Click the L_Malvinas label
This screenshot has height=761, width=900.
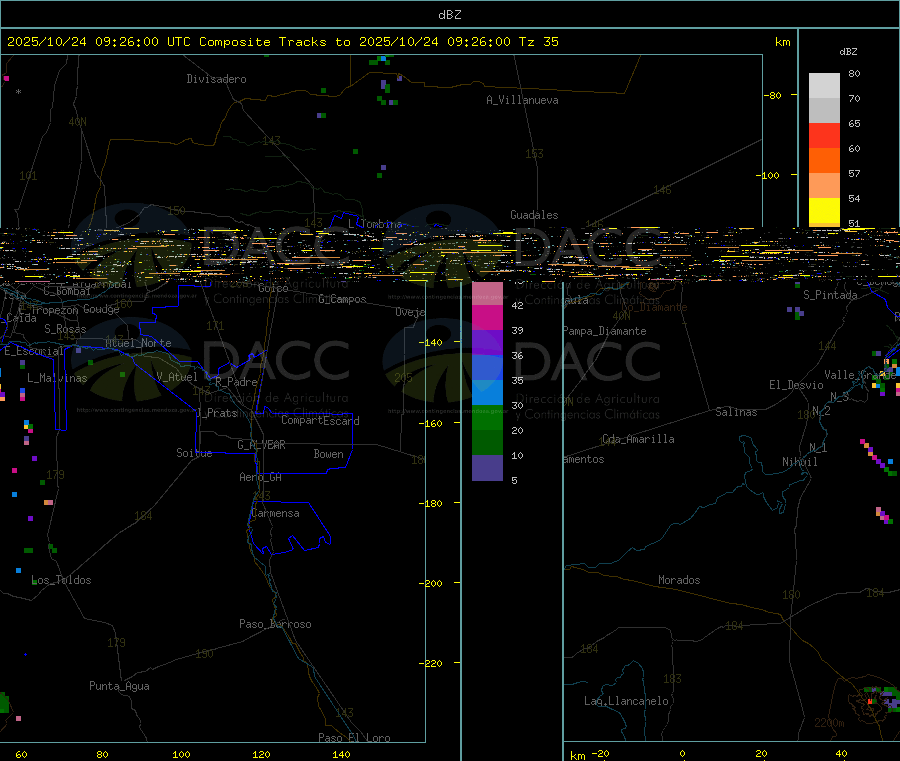coord(57,378)
